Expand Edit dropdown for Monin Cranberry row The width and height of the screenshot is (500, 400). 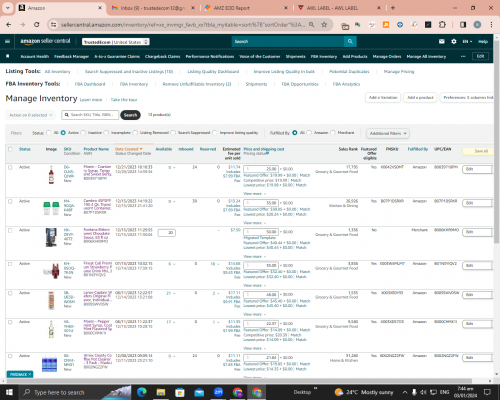pos(492,169)
